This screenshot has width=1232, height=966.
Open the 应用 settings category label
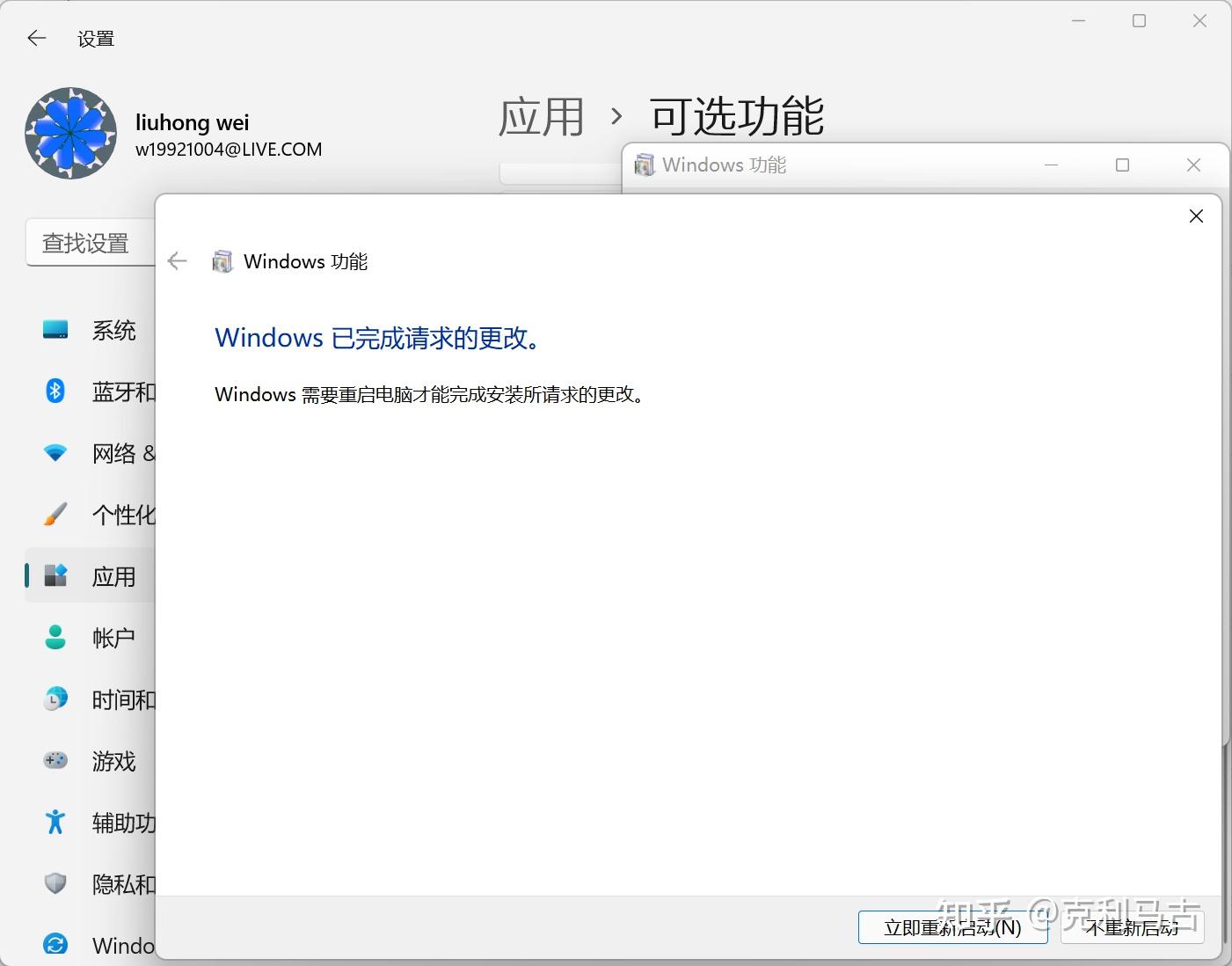click(x=114, y=577)
